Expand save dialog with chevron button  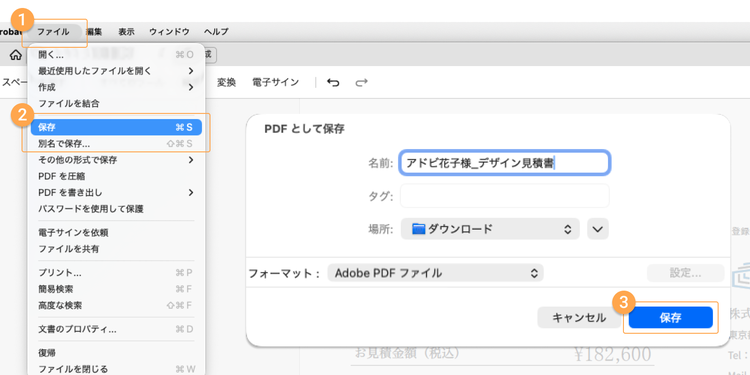tap(597, 229)
